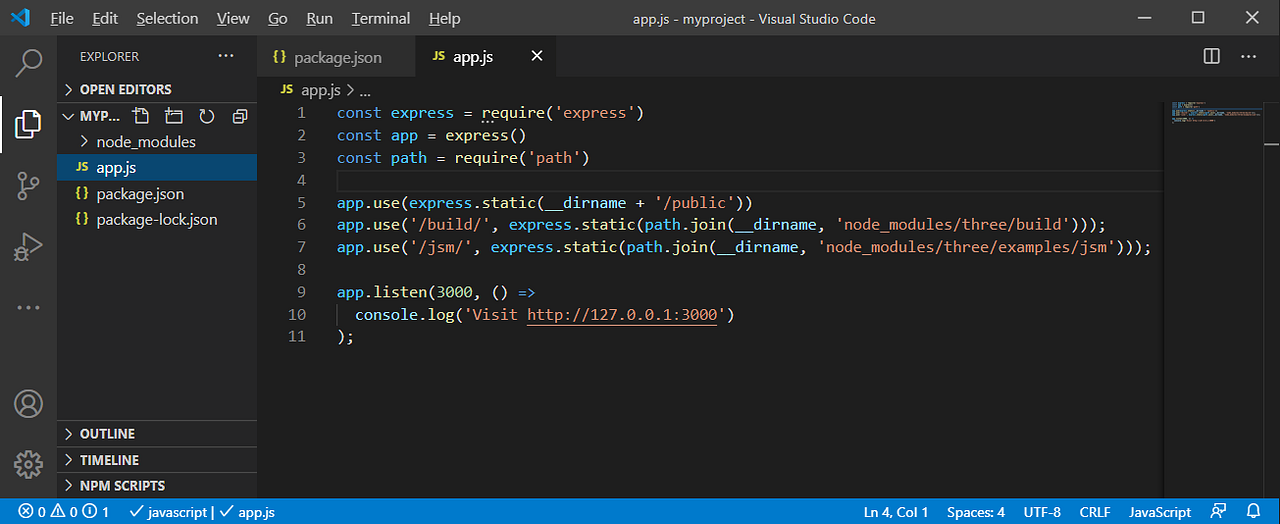Click the feedback icon in status bar

coord(1218,512)
